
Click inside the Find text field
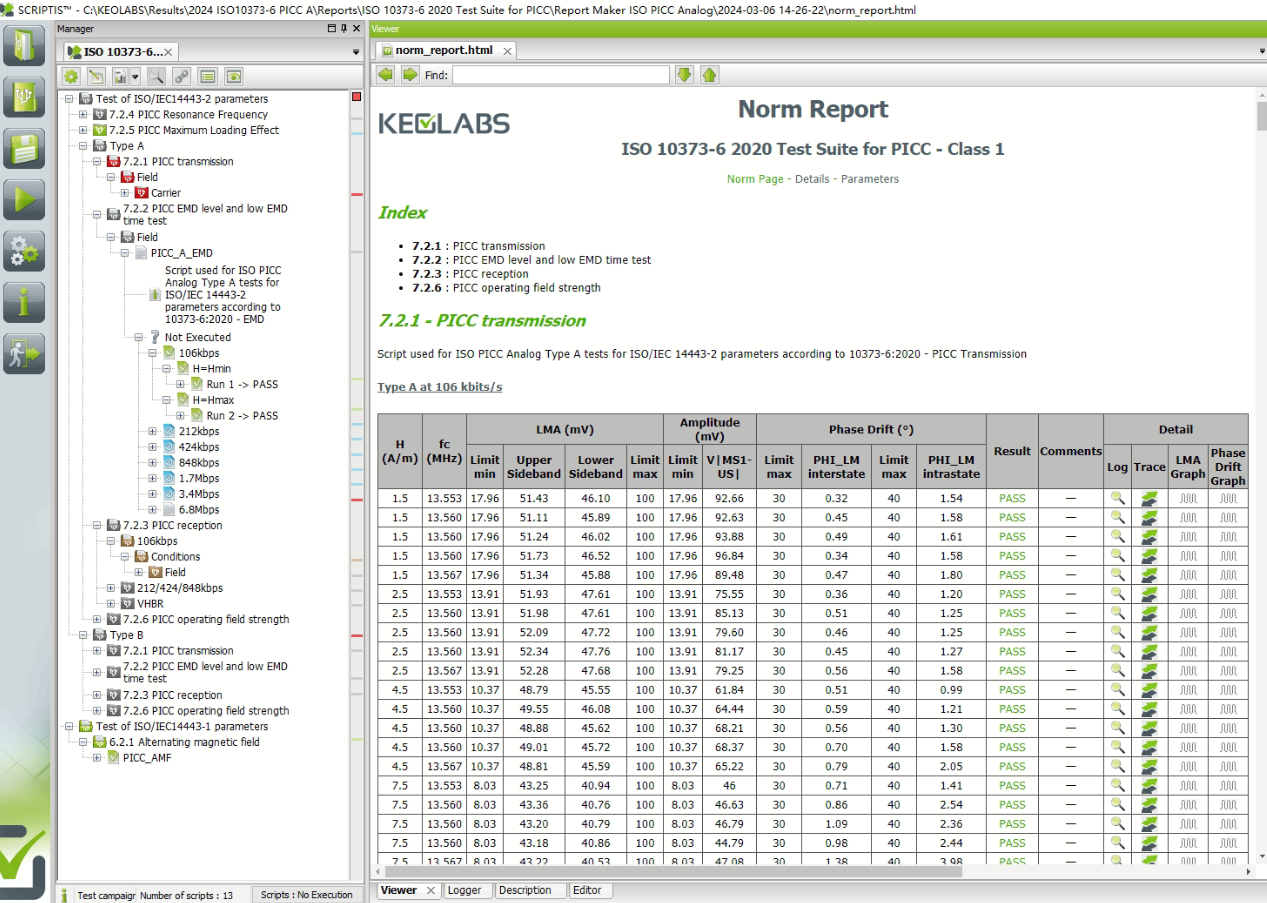click(560, 75)
